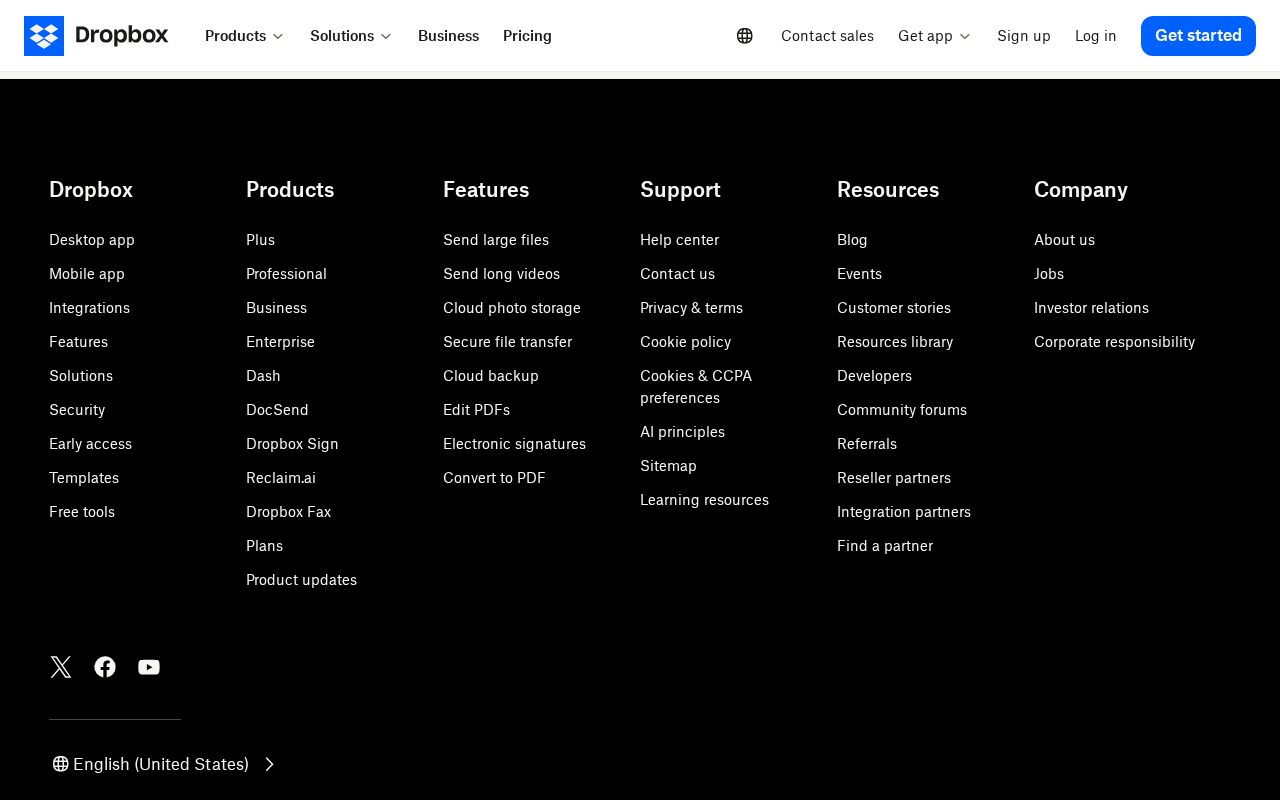This screenshot has height=800, width=1280.
Task: Visit the Blog
Action: [852, 240]
